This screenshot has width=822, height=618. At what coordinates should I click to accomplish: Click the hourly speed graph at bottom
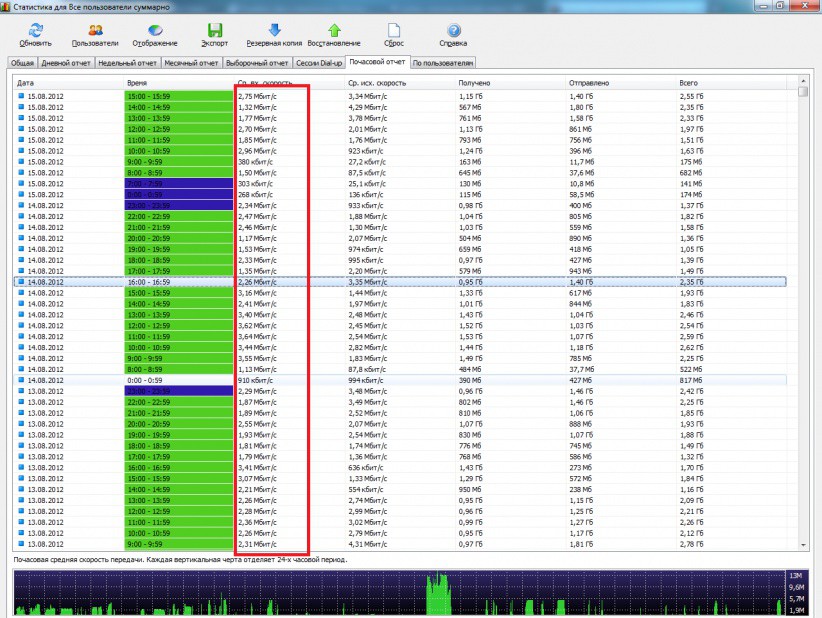[400, 593]
